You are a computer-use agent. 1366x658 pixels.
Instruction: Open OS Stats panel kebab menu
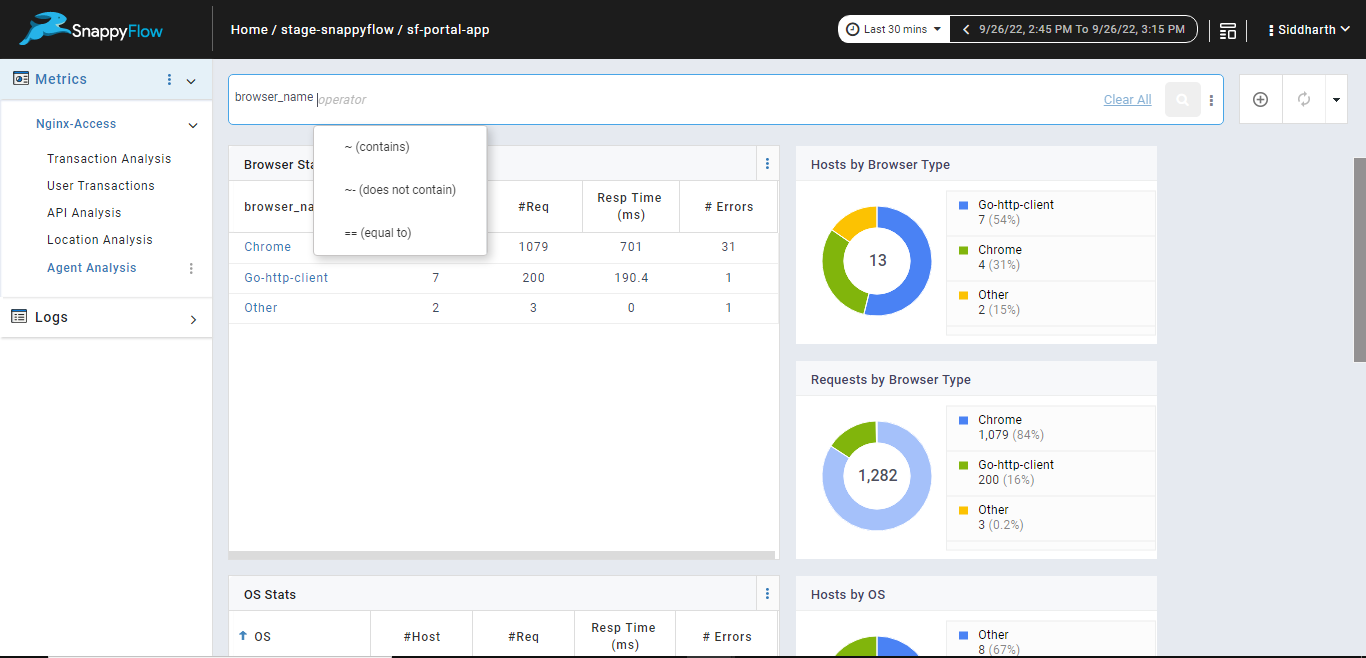767,594
